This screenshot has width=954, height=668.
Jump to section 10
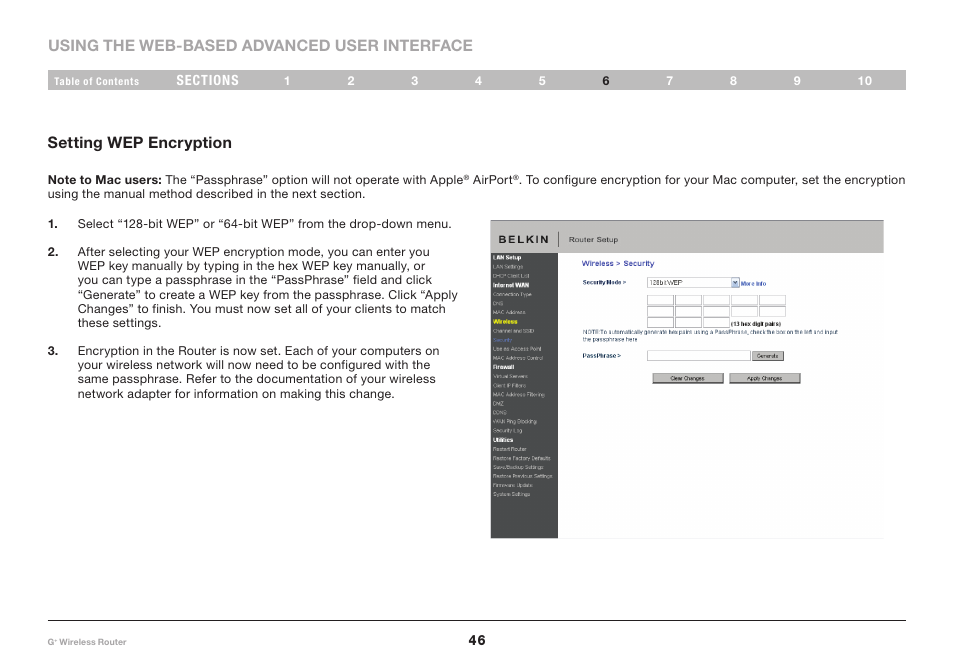tap(865, 81)
